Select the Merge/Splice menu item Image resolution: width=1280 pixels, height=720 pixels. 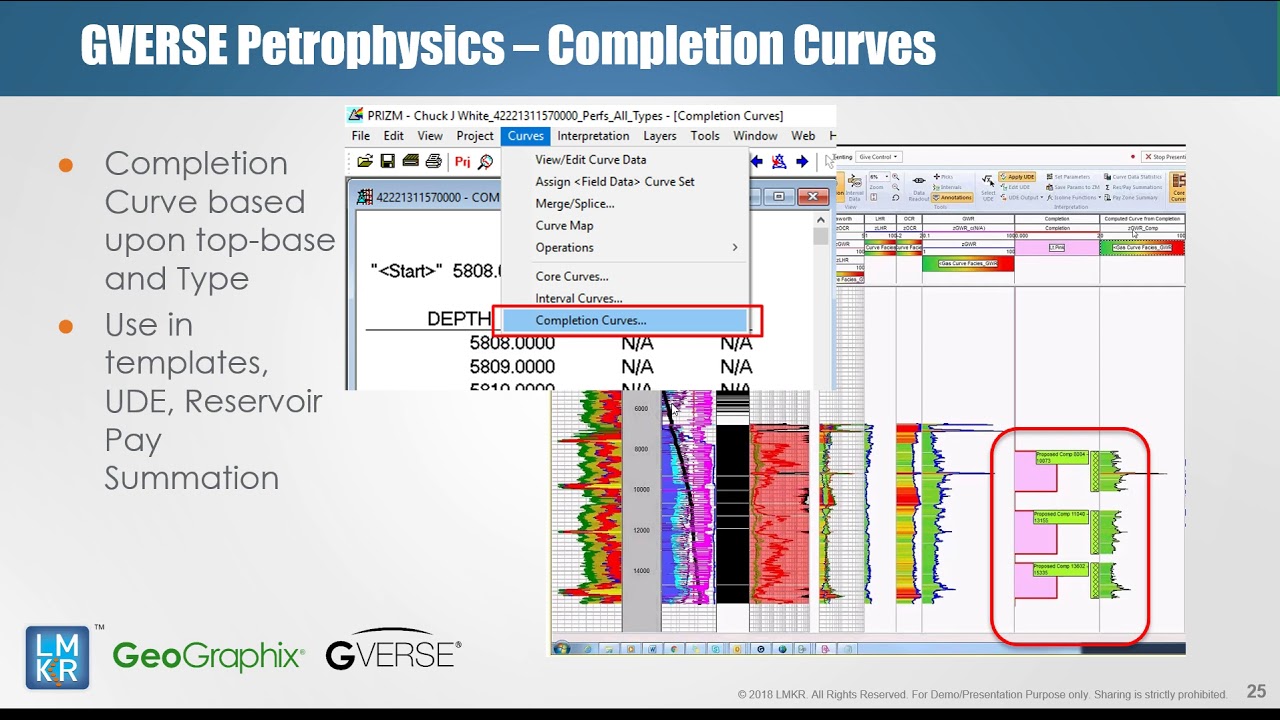tap(625, 204)
